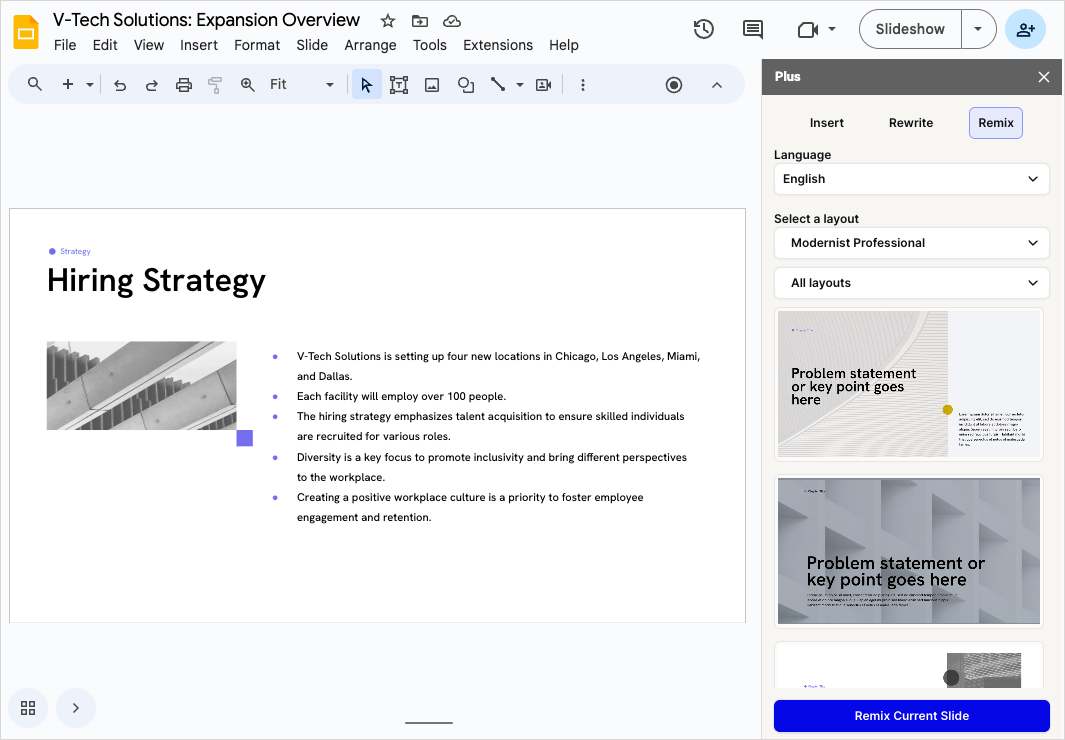Select the architecture photo on slide

click(141, 386)
